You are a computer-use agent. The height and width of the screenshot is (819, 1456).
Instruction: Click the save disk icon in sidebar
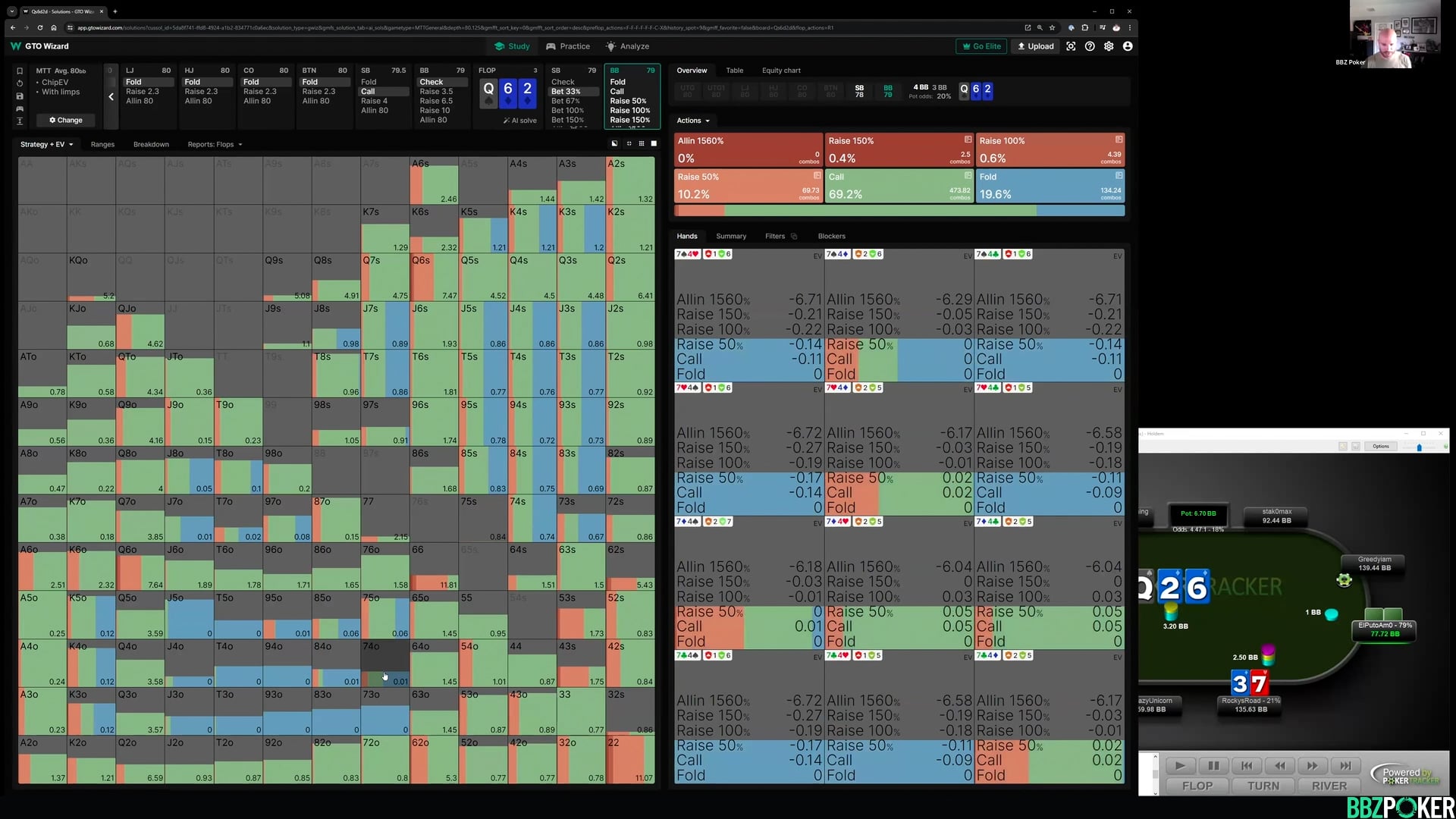20,96
